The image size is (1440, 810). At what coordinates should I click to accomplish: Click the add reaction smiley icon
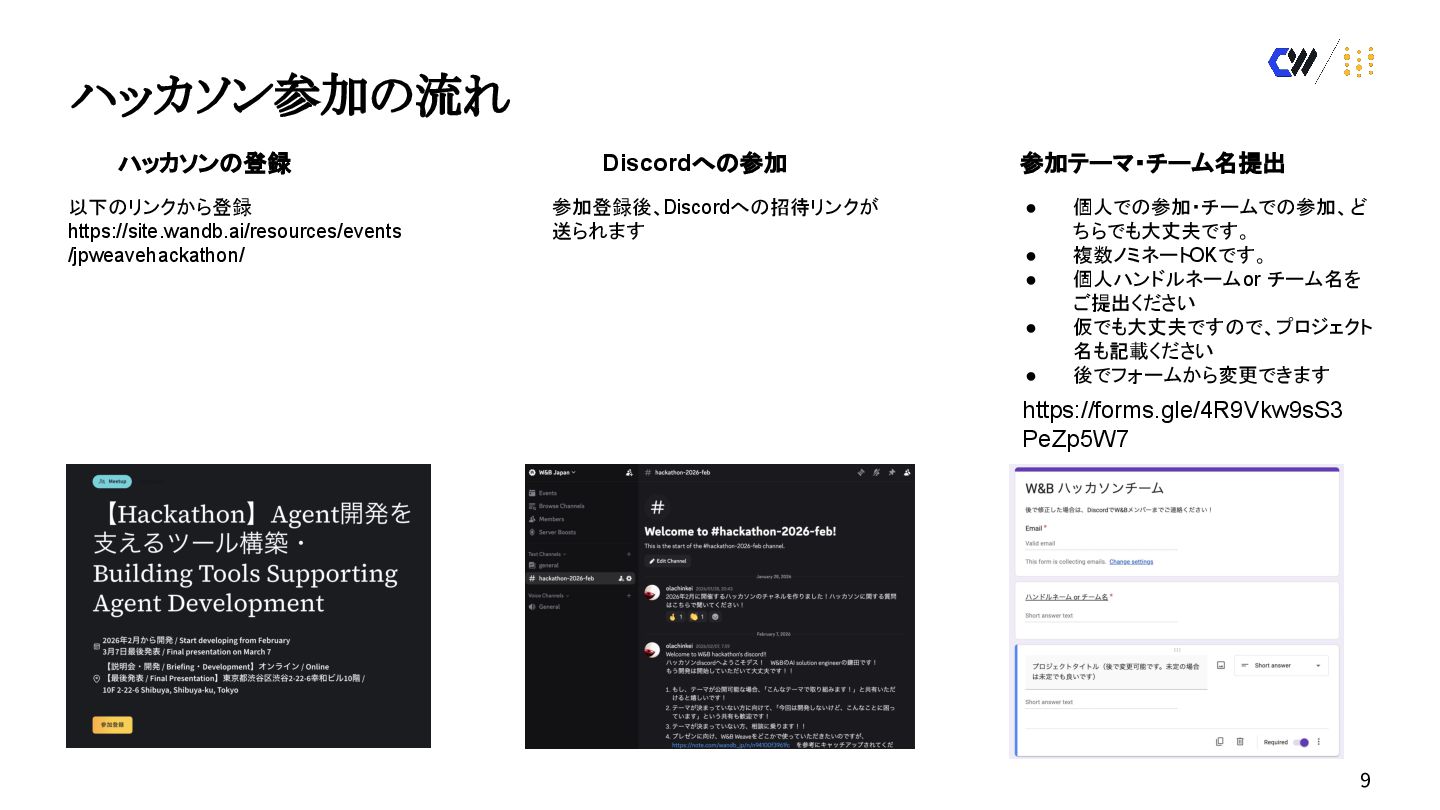click(x=715, y=617)
